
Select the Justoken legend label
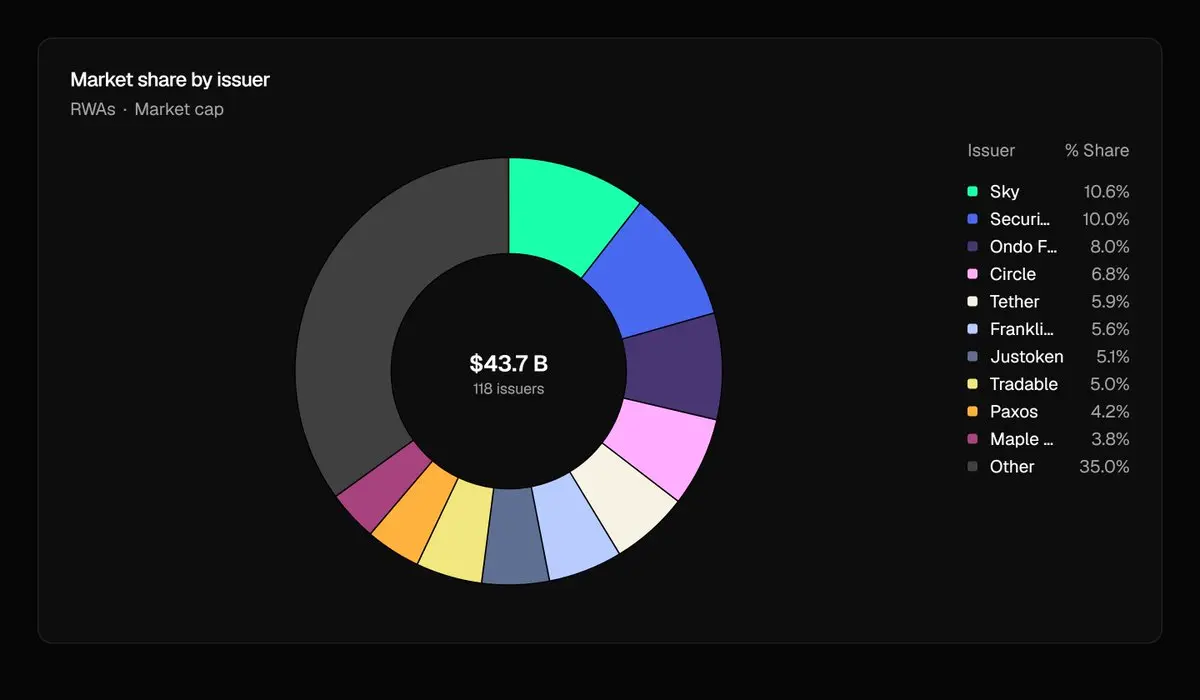tap(1027, 357)
